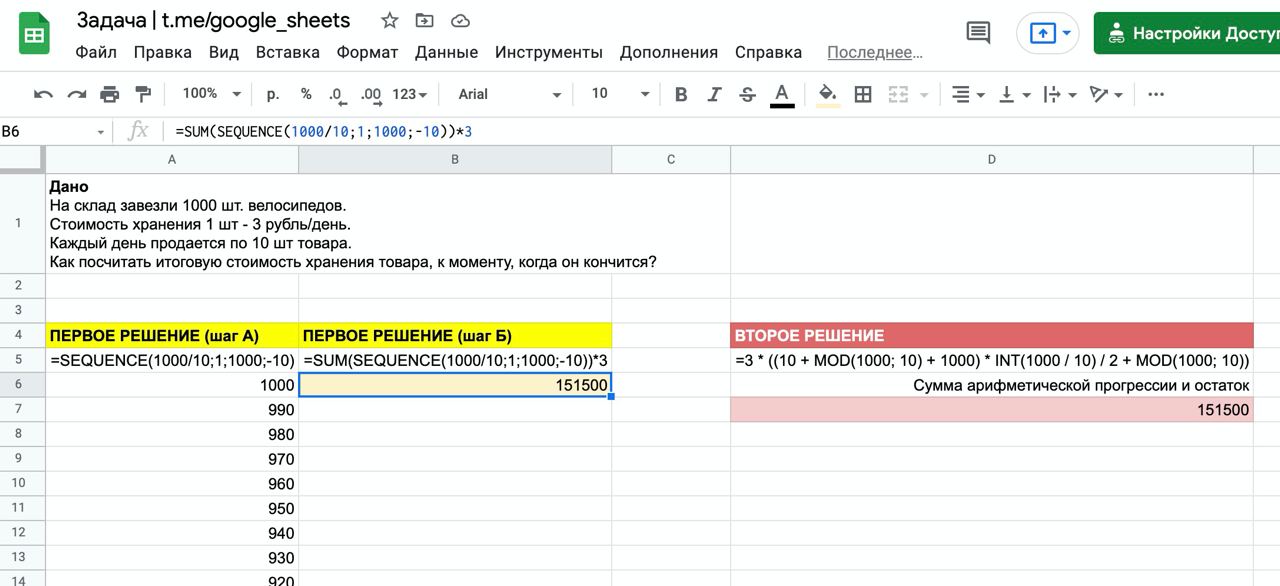Click the Merge cells icon

(x=898, y=94)
